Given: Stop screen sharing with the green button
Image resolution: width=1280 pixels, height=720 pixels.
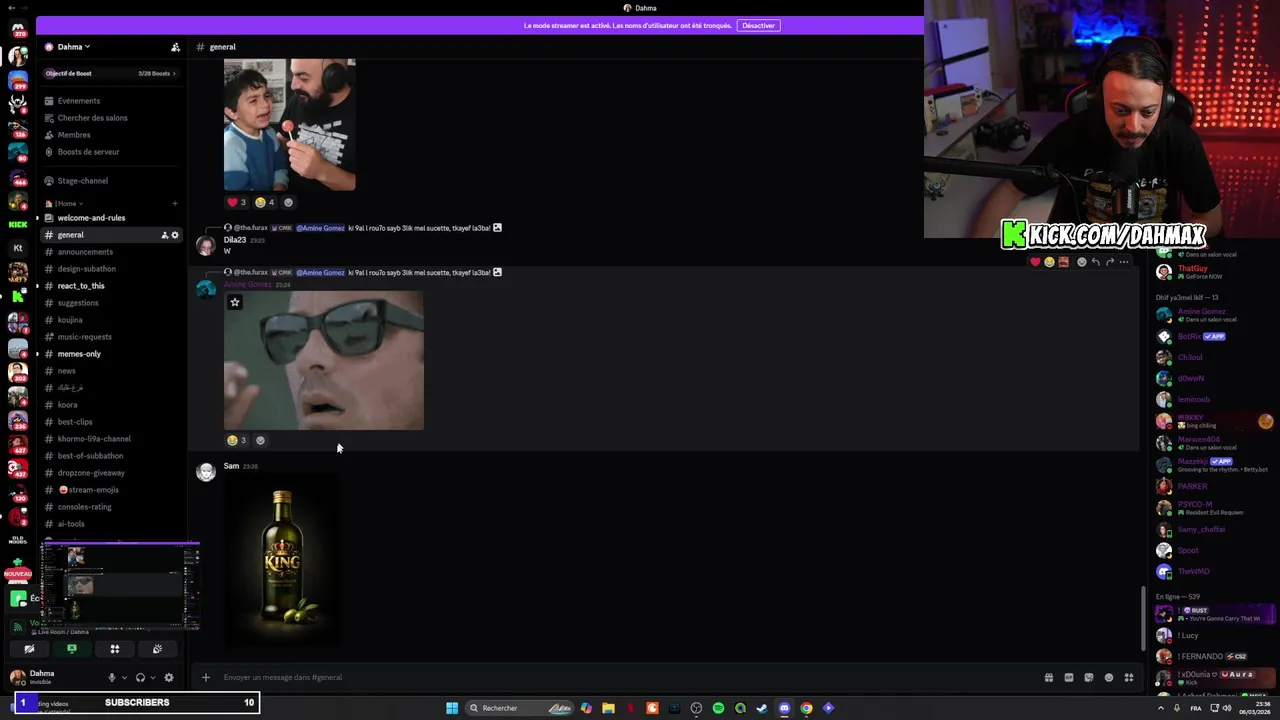Looking at the screenshot, I should [72, 649].
